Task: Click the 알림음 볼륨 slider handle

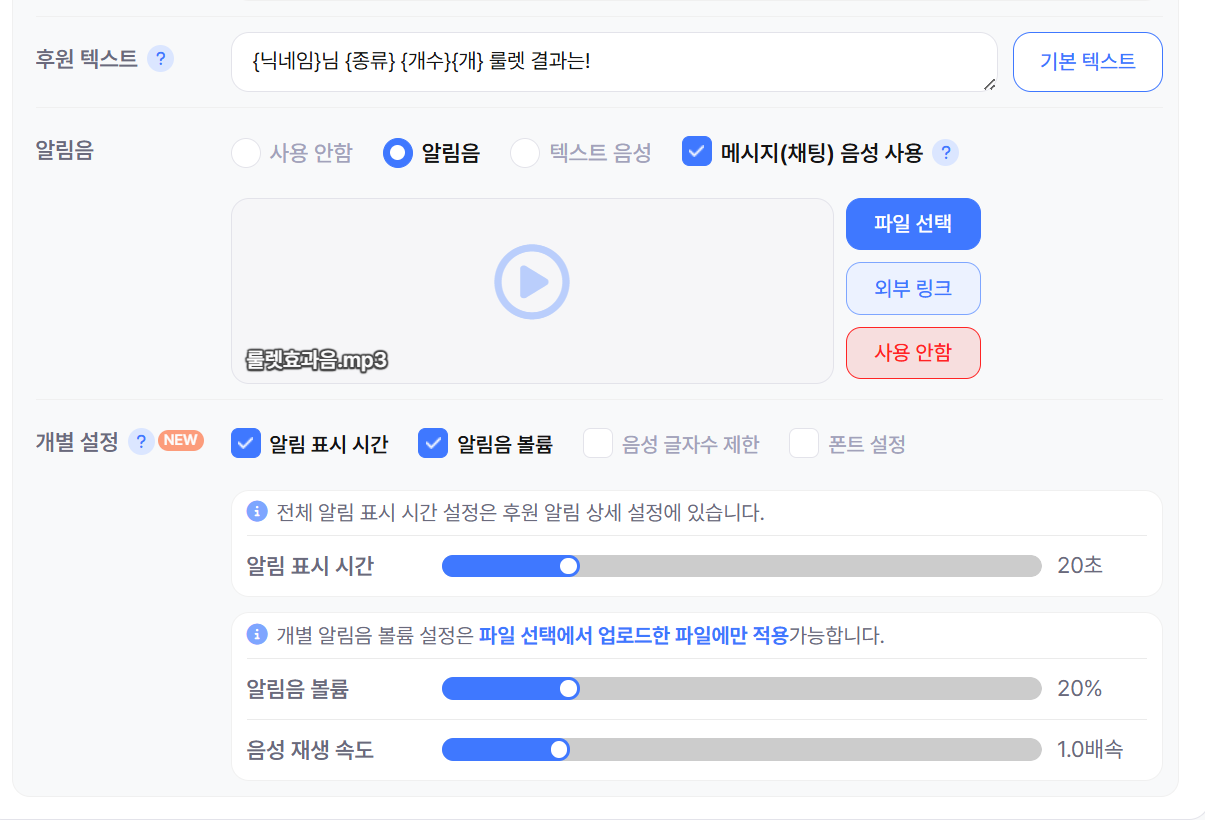Action: (569, 689)
